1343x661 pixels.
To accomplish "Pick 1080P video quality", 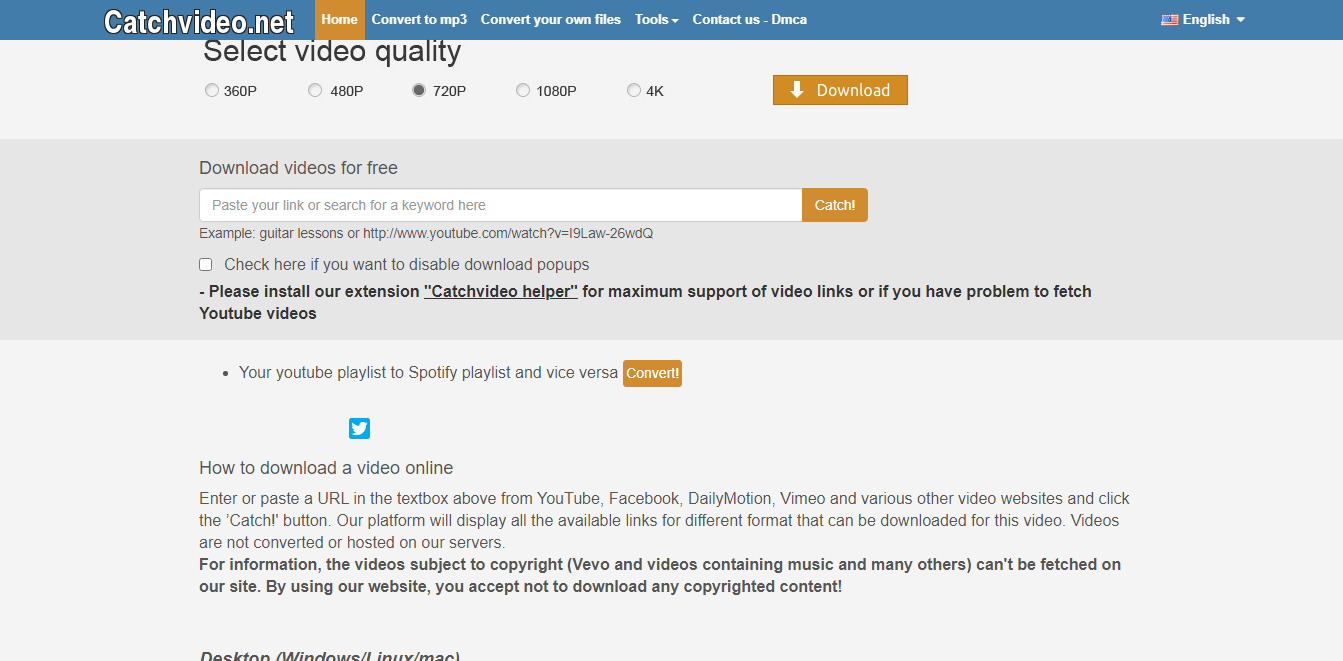I will [x=523, y=91].
